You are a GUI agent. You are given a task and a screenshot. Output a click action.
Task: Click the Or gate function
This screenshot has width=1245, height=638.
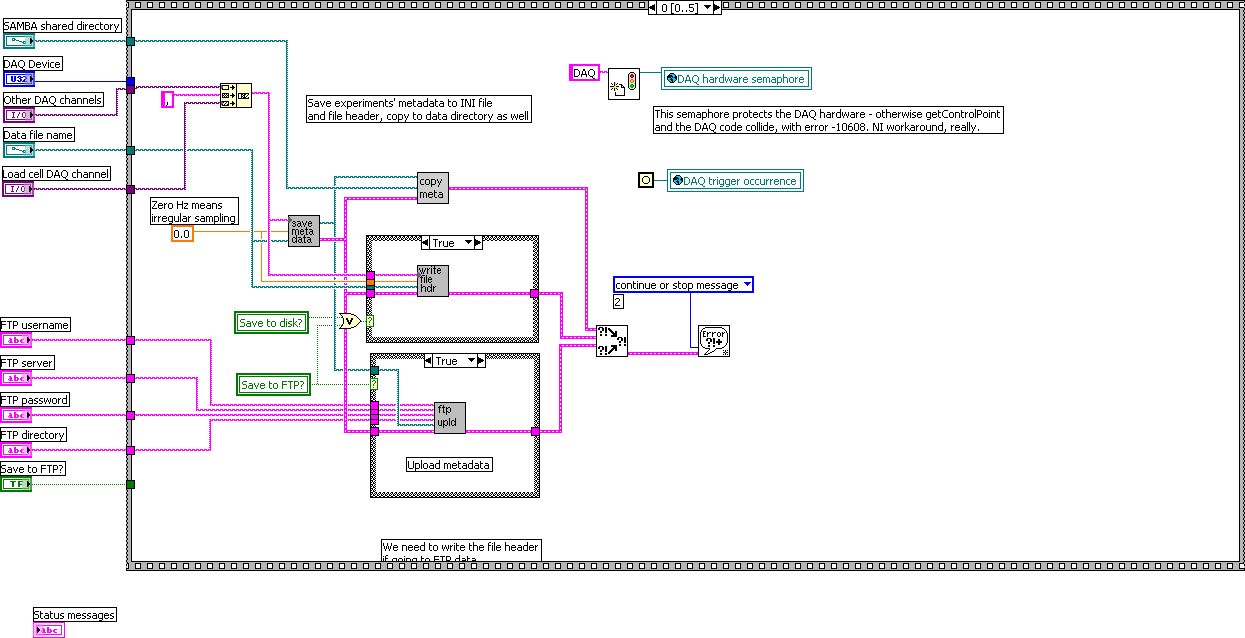pos(348,321)
